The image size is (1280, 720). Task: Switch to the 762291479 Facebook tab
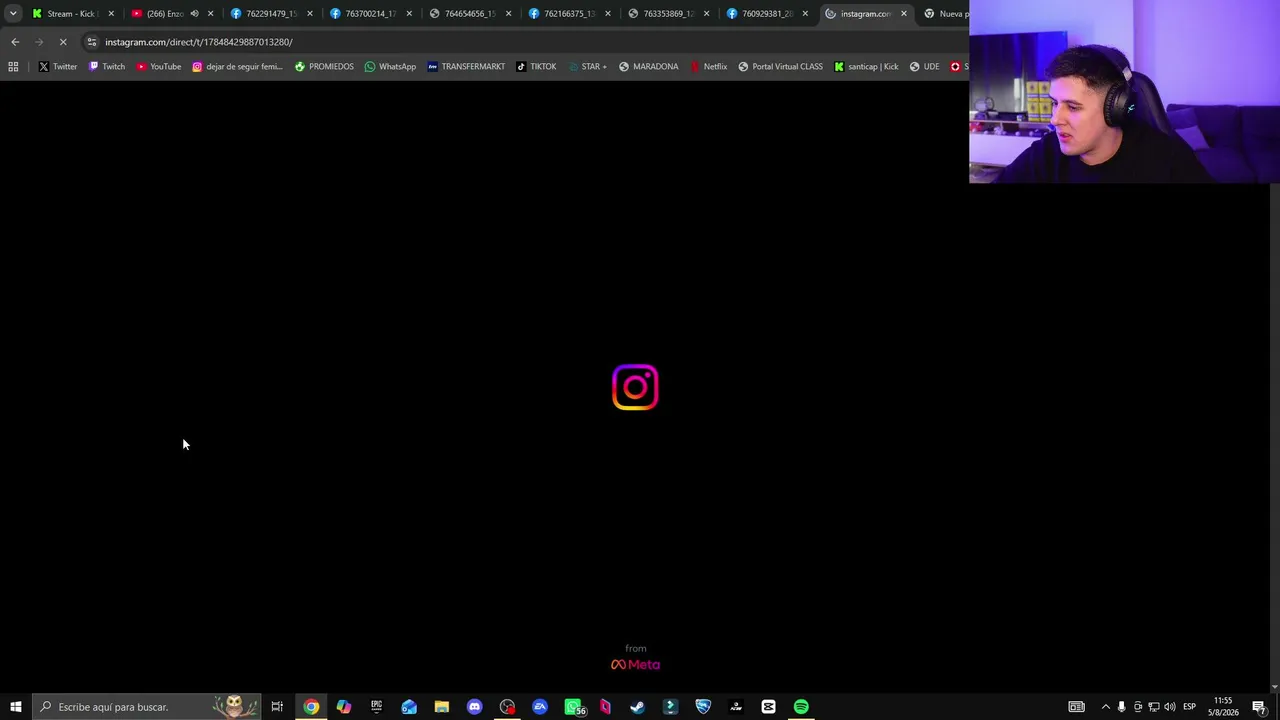click(271, 14)
